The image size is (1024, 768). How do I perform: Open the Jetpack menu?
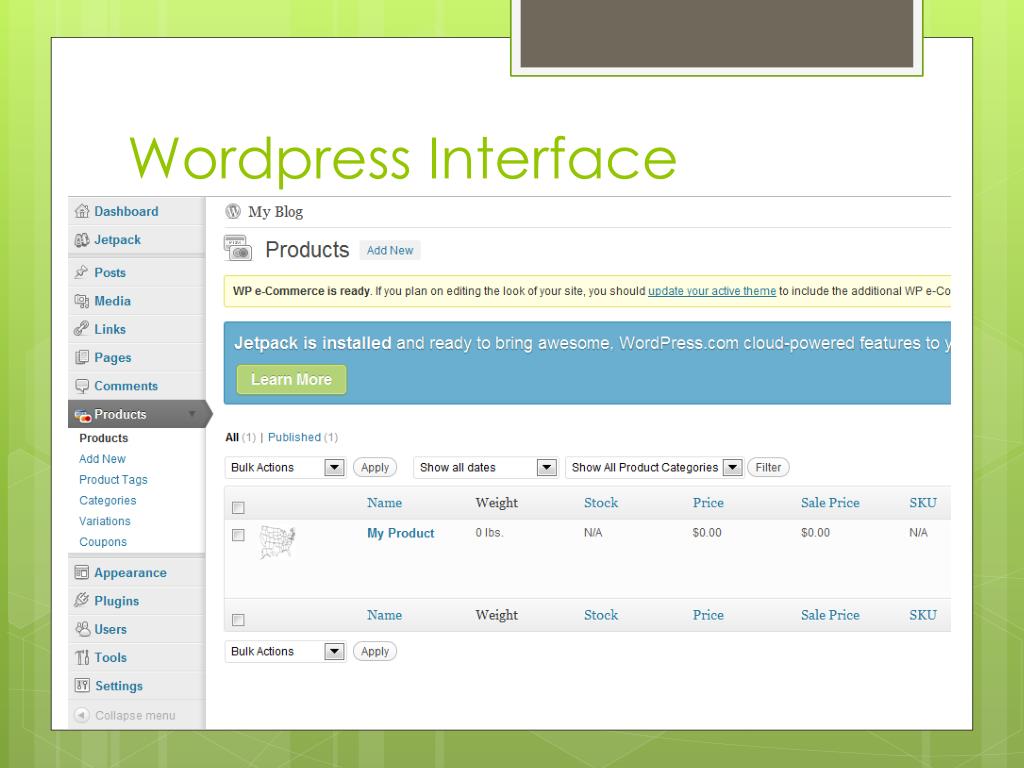tap(118, 240)
